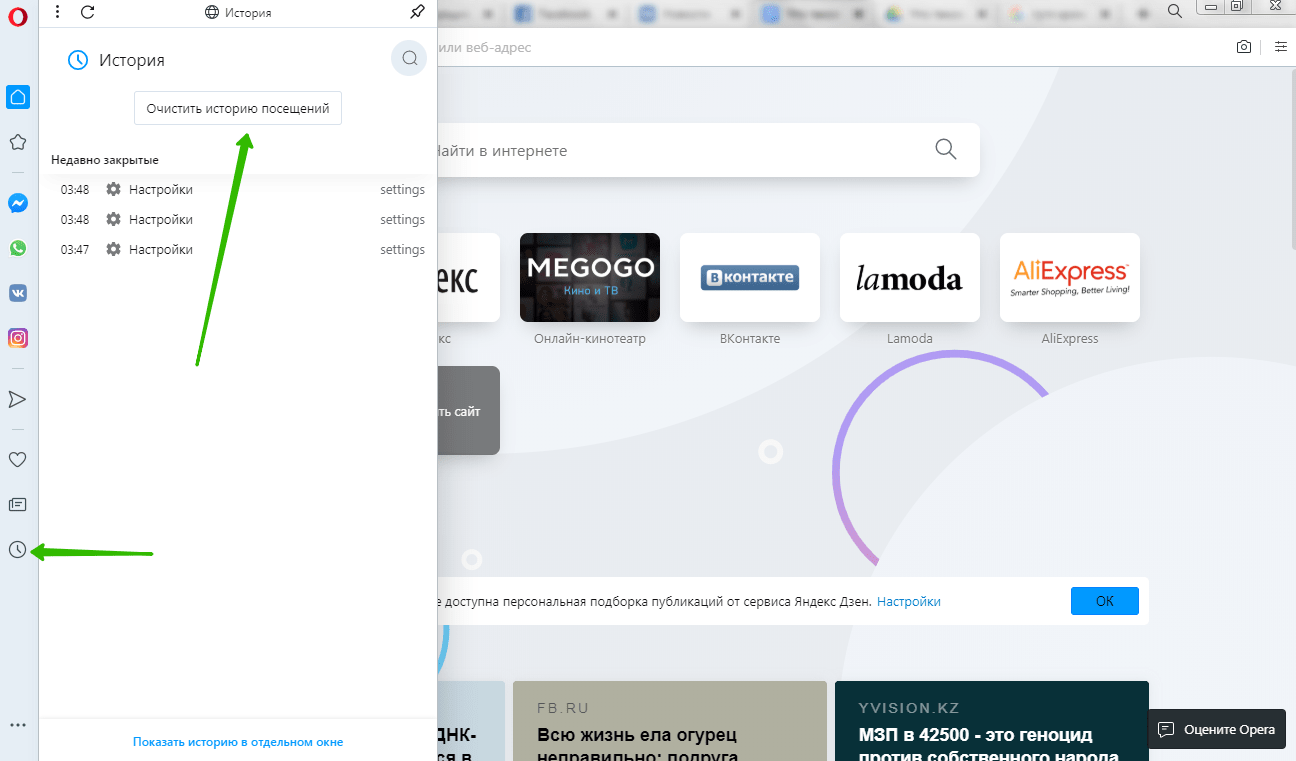The width and height of the screenshot is (1296, 761).
Task: Open FB.RU news card
Action: click(x=670, y=721)
